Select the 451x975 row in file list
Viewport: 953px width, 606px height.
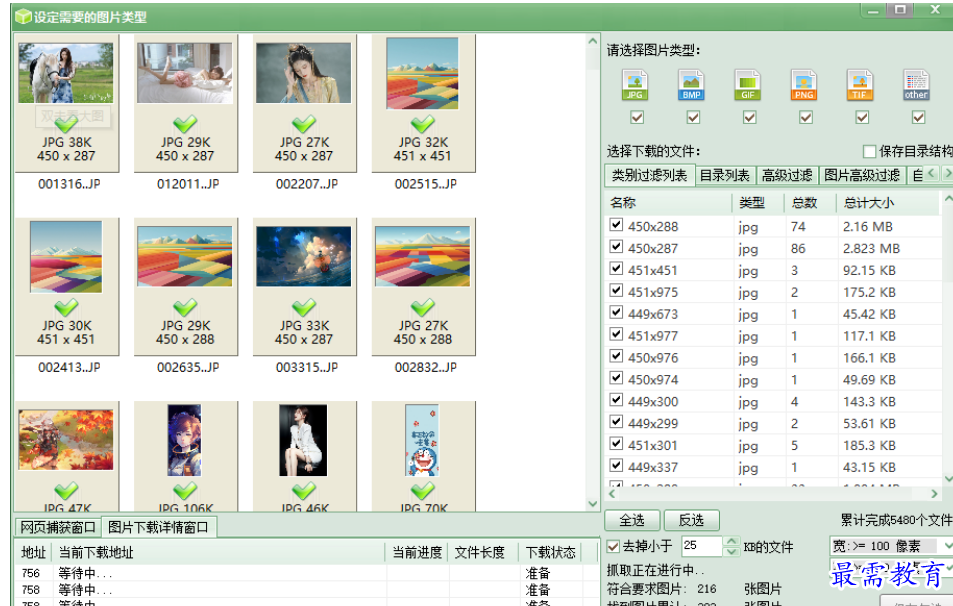(772, 292)
